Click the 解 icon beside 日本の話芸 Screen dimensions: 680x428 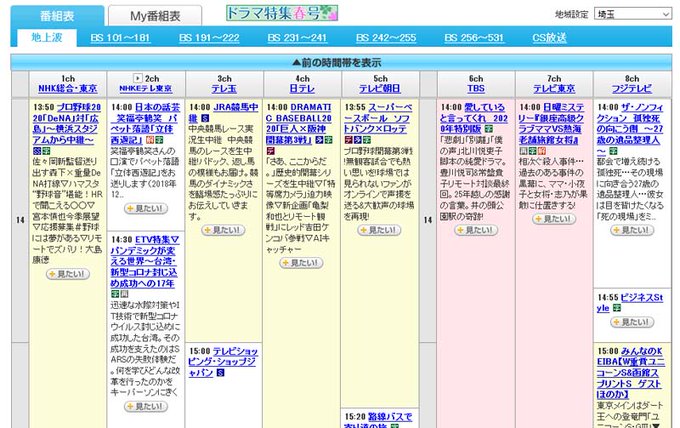coord(150,140)
